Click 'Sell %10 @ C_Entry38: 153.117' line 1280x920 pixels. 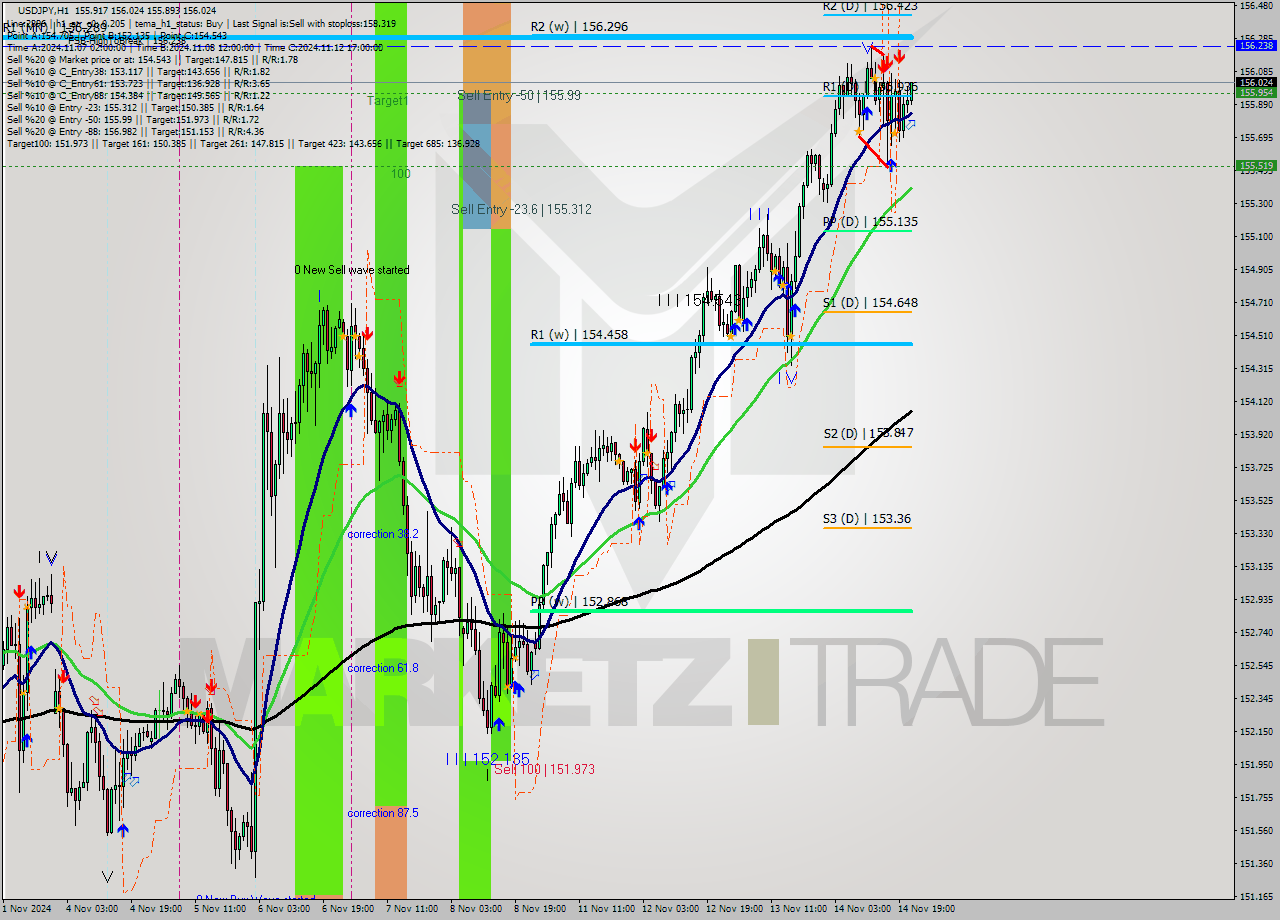click(138, 72)
